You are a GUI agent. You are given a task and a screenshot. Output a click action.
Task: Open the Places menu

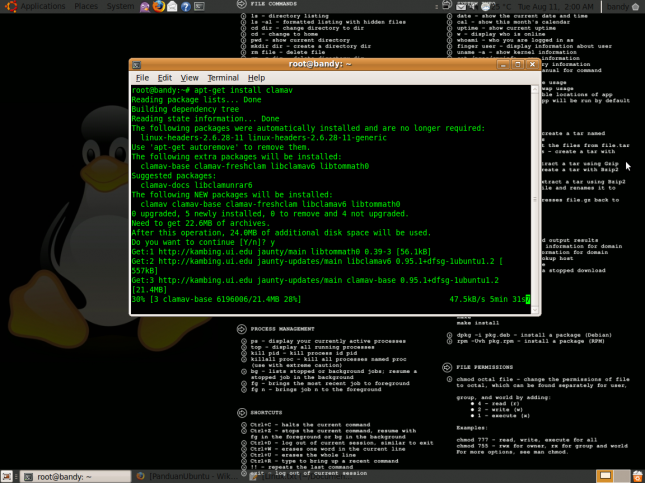point(86,7)
